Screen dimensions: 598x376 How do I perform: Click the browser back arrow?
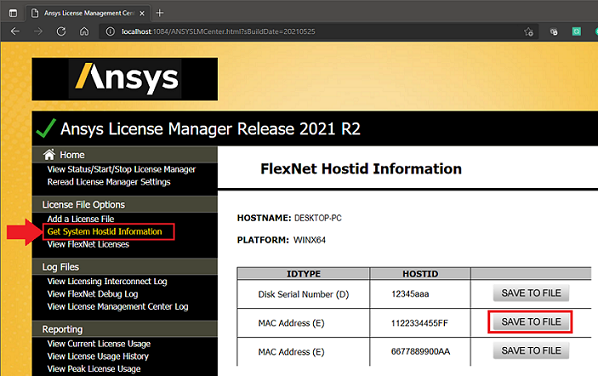(15, 31)
